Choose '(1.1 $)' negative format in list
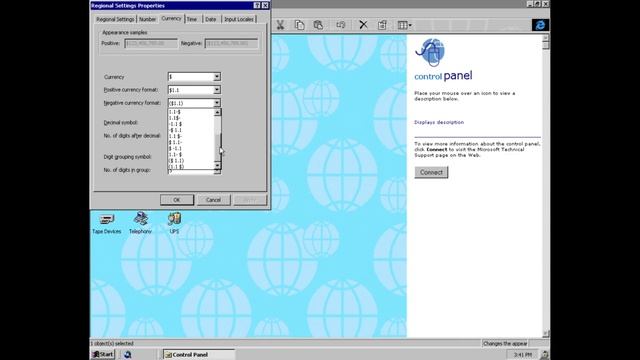640x360 pixels. pos(191,167)
